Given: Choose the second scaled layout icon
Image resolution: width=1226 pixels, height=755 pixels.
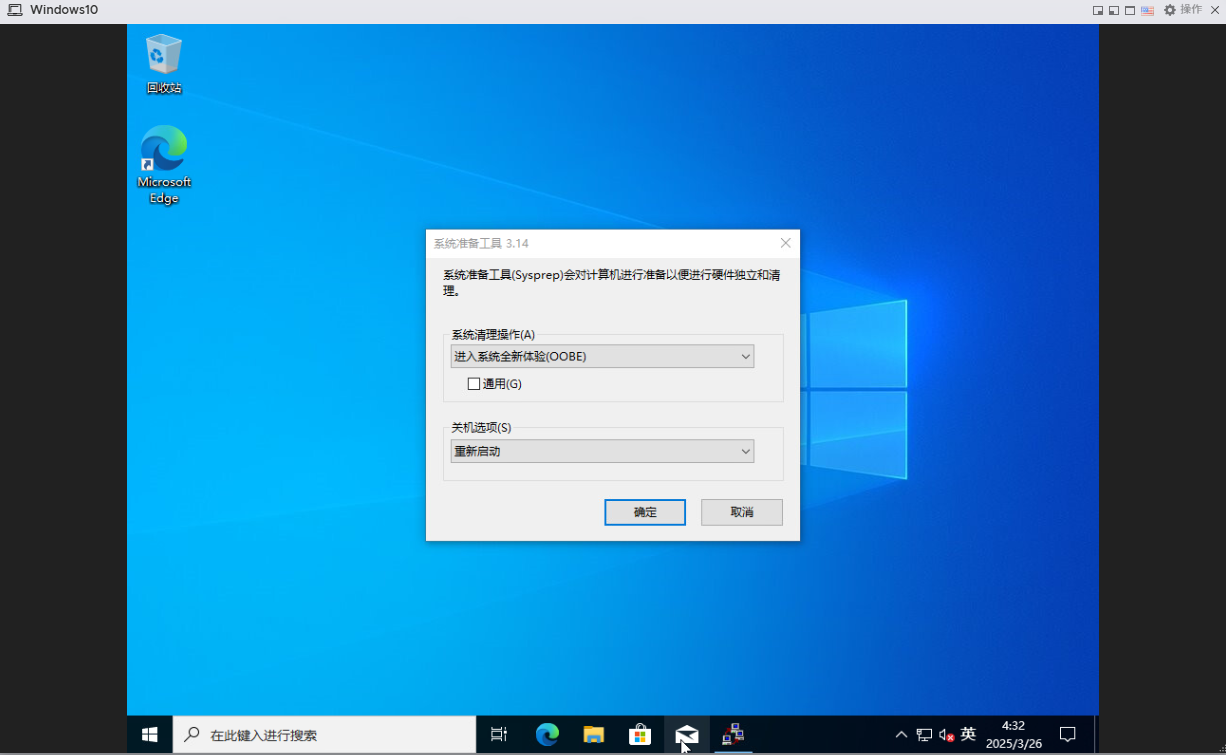Looking at the screenshot, I should pos(1114,10).
